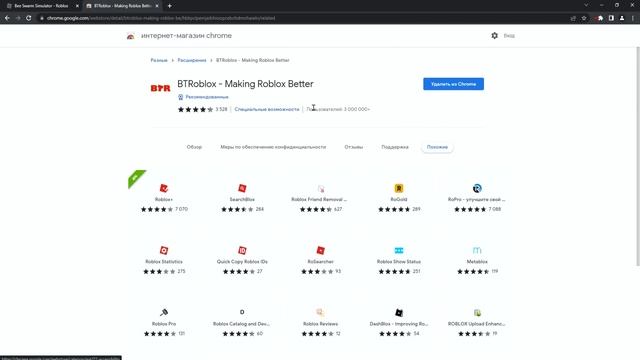Open Roblox Catalog and Dev extension icon
This screenshot has width=640, height=360.
click(242, 312)
